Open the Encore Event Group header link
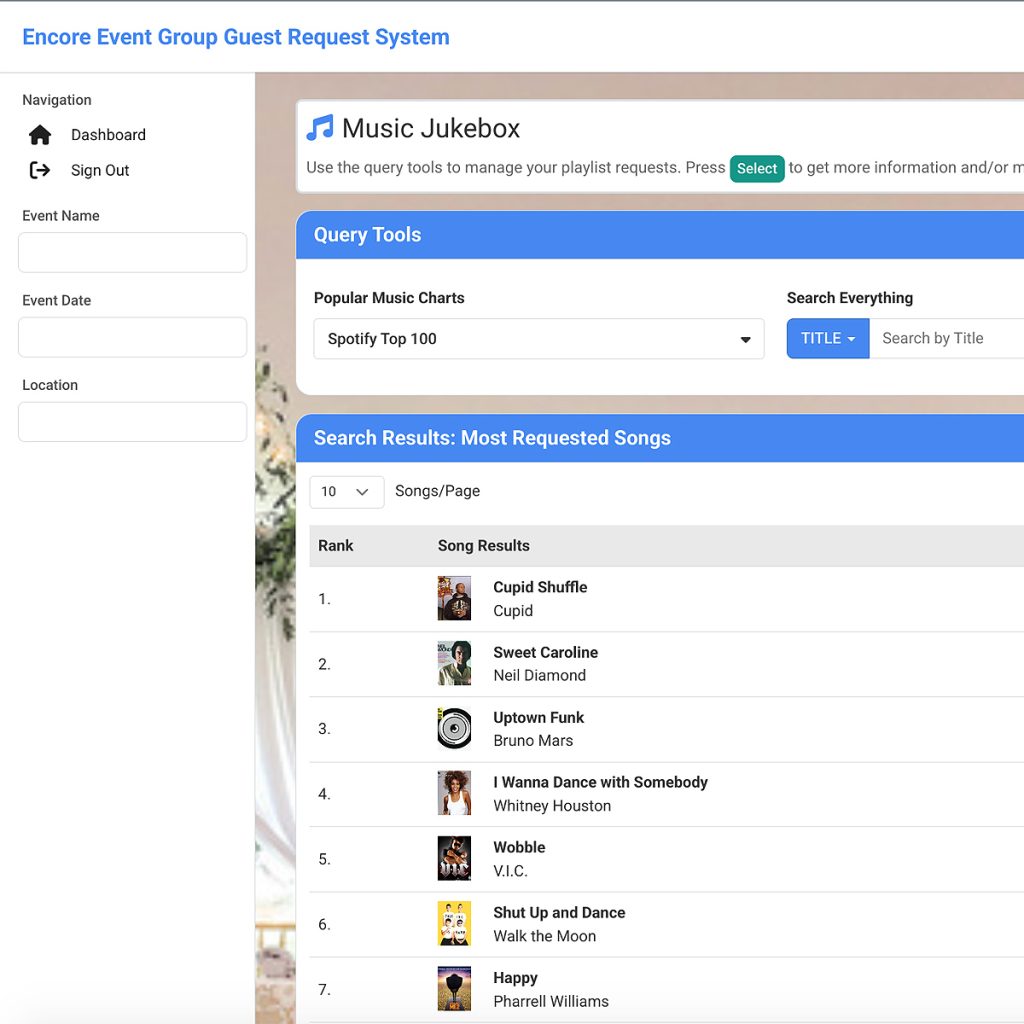The image size is (1024, 1024). 236,37
